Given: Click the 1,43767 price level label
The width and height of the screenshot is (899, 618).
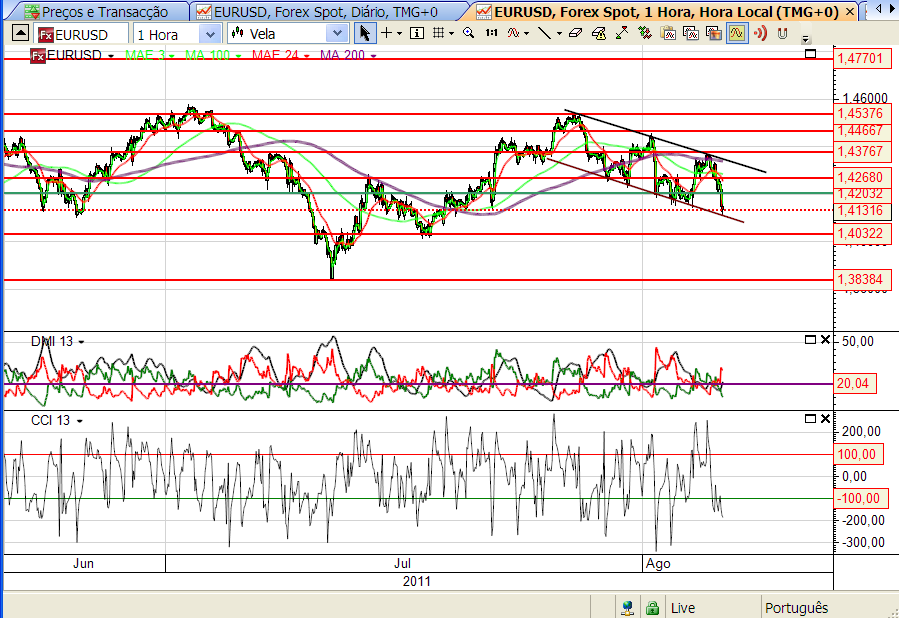Looking at the screenshot, I should click(x=862, y=151).
